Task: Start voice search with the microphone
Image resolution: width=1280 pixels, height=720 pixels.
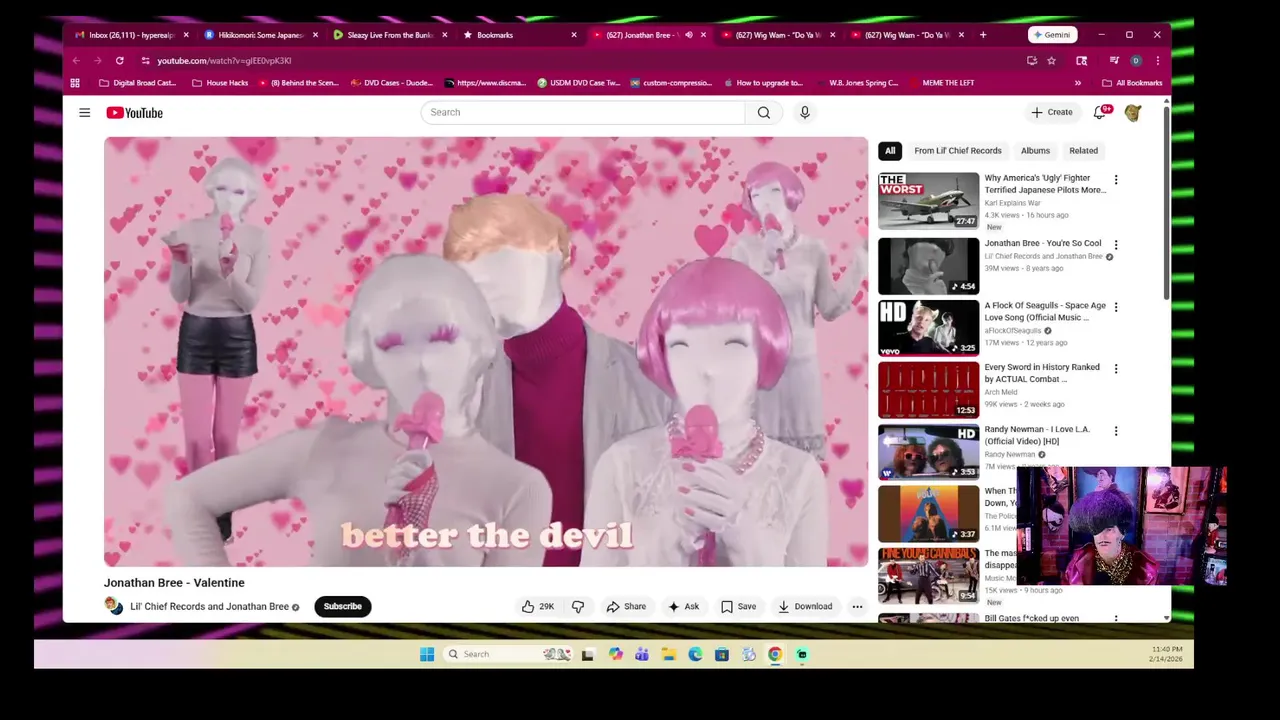Action: pos(804,112)
